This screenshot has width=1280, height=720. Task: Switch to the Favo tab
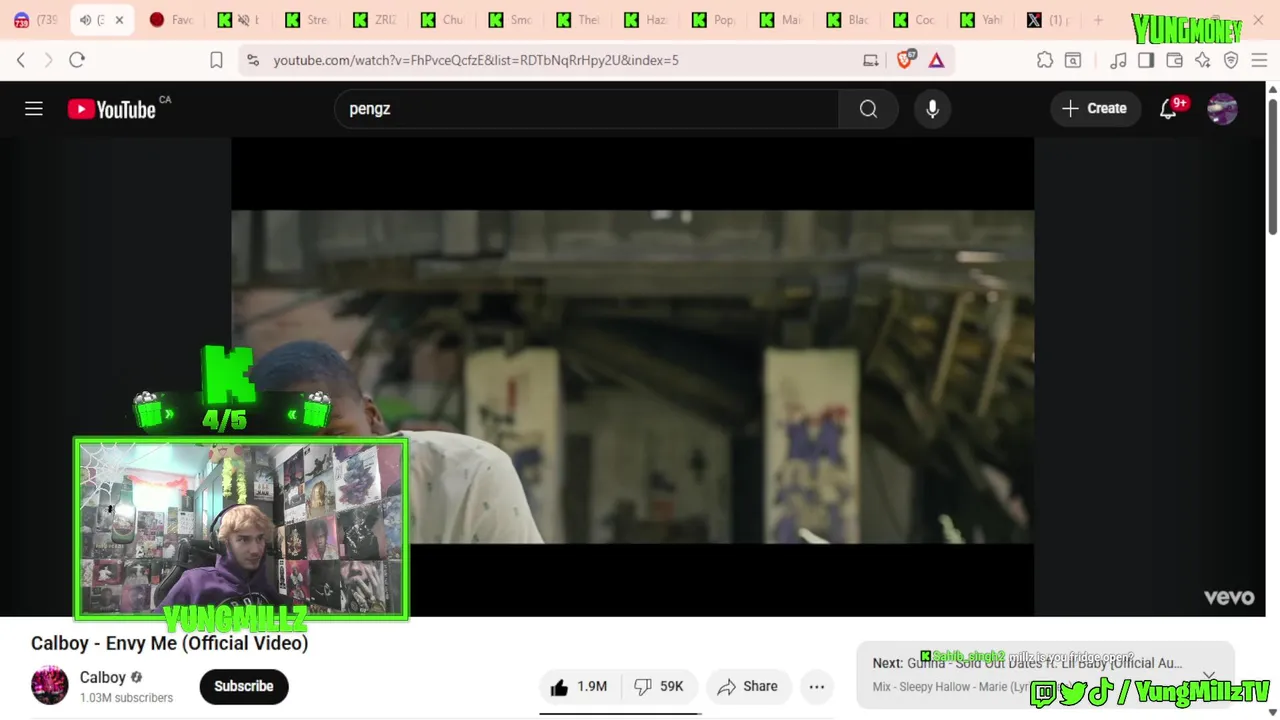[171, 20]
